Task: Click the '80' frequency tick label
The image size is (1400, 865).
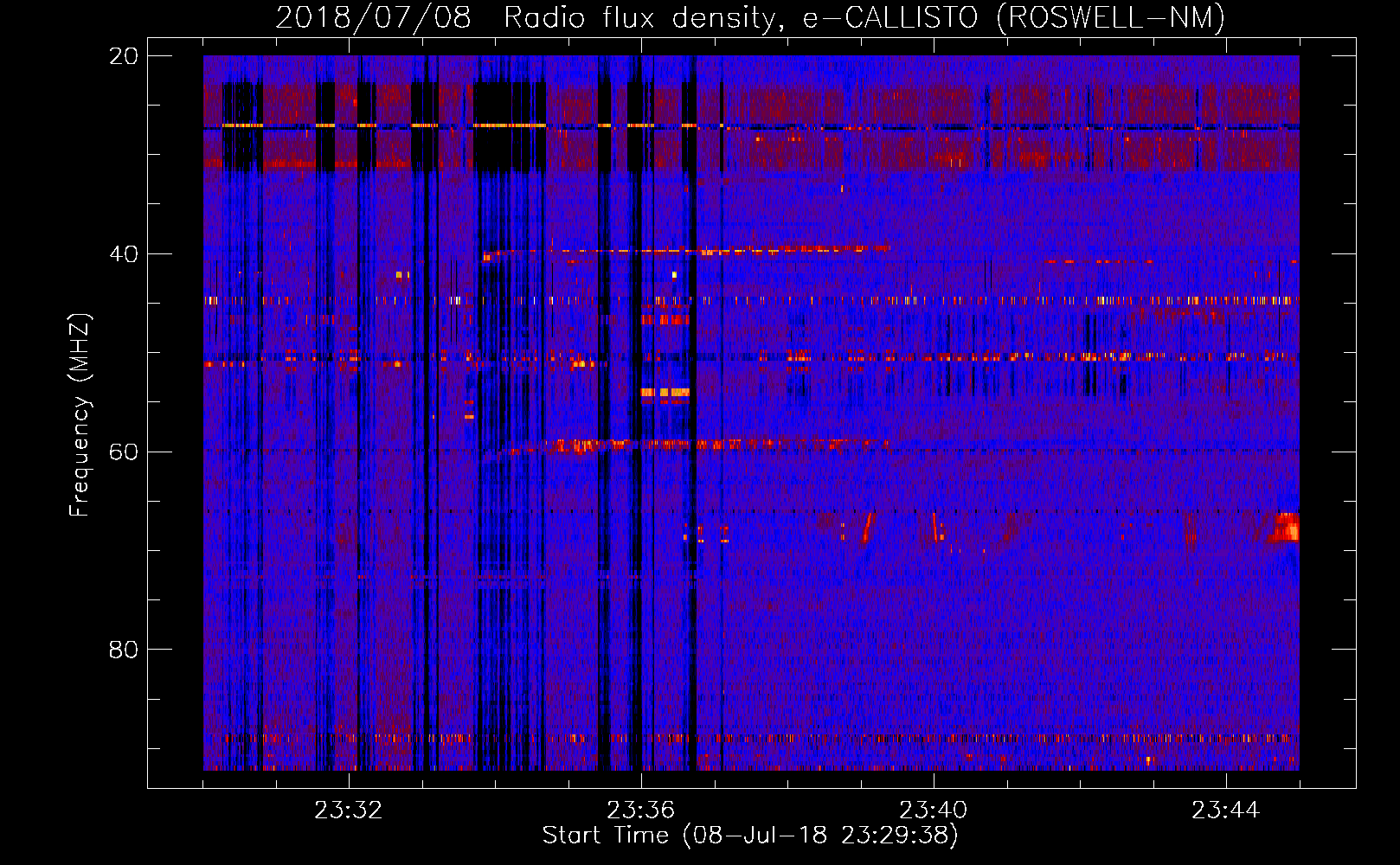Action: [124, 650]
